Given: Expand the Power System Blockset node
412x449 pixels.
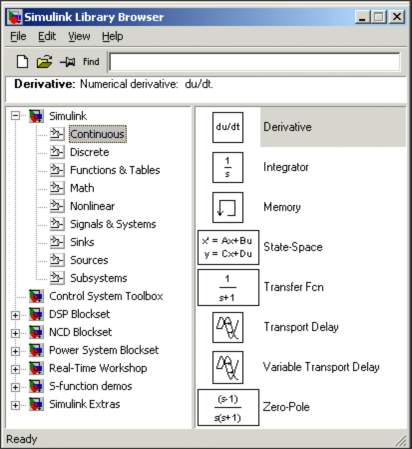Looking at the screenshot, I should pos(15,351).
